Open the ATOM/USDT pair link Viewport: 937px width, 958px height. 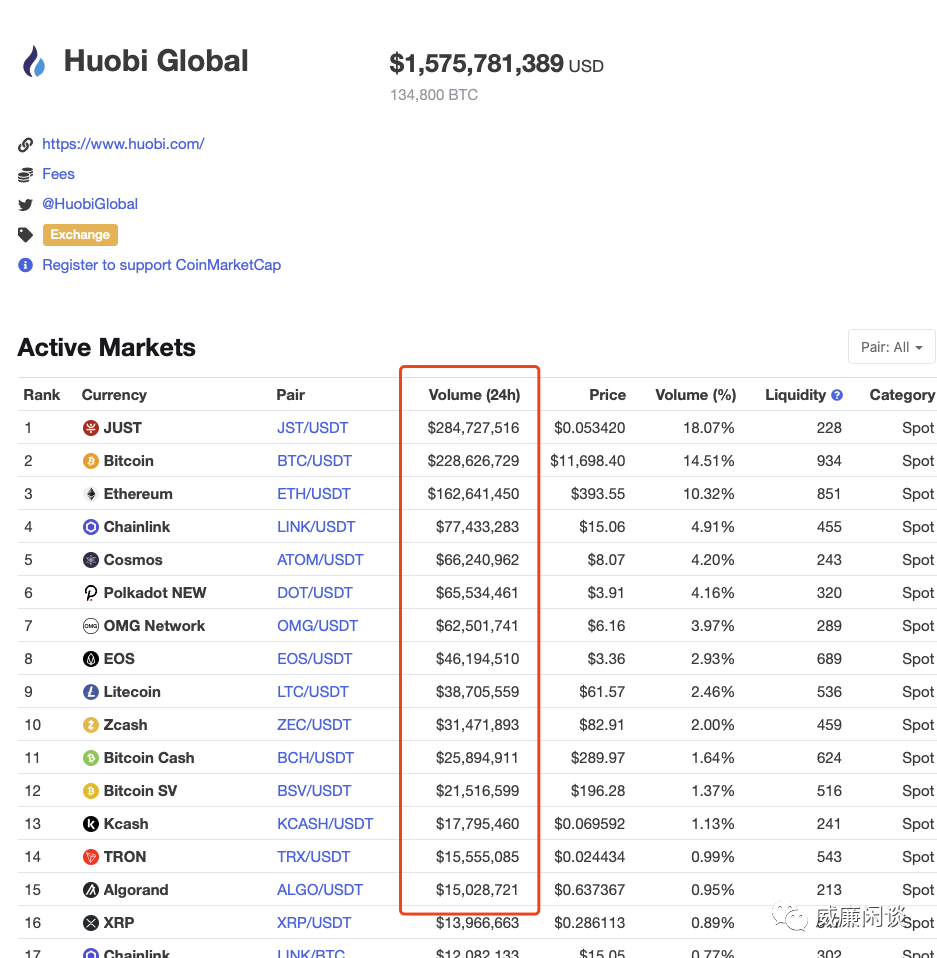[x=320, y=560]
